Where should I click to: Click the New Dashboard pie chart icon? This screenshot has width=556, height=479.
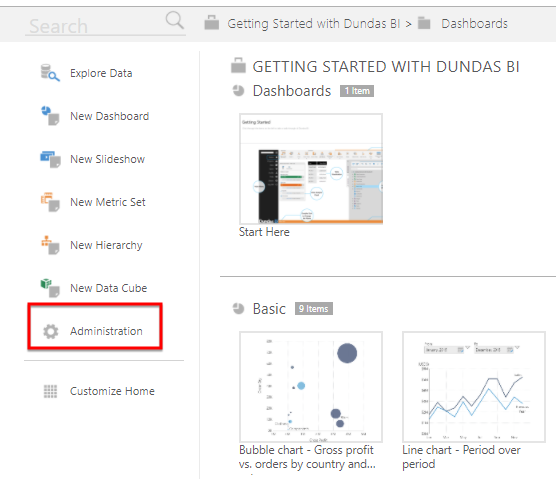50,116
